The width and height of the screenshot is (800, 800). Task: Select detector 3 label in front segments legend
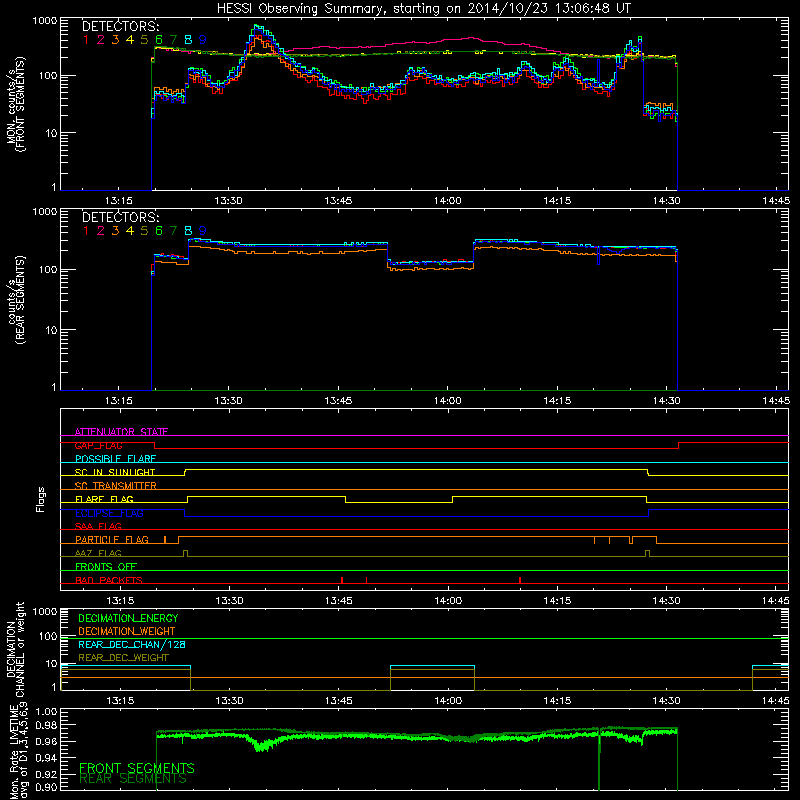115,40
